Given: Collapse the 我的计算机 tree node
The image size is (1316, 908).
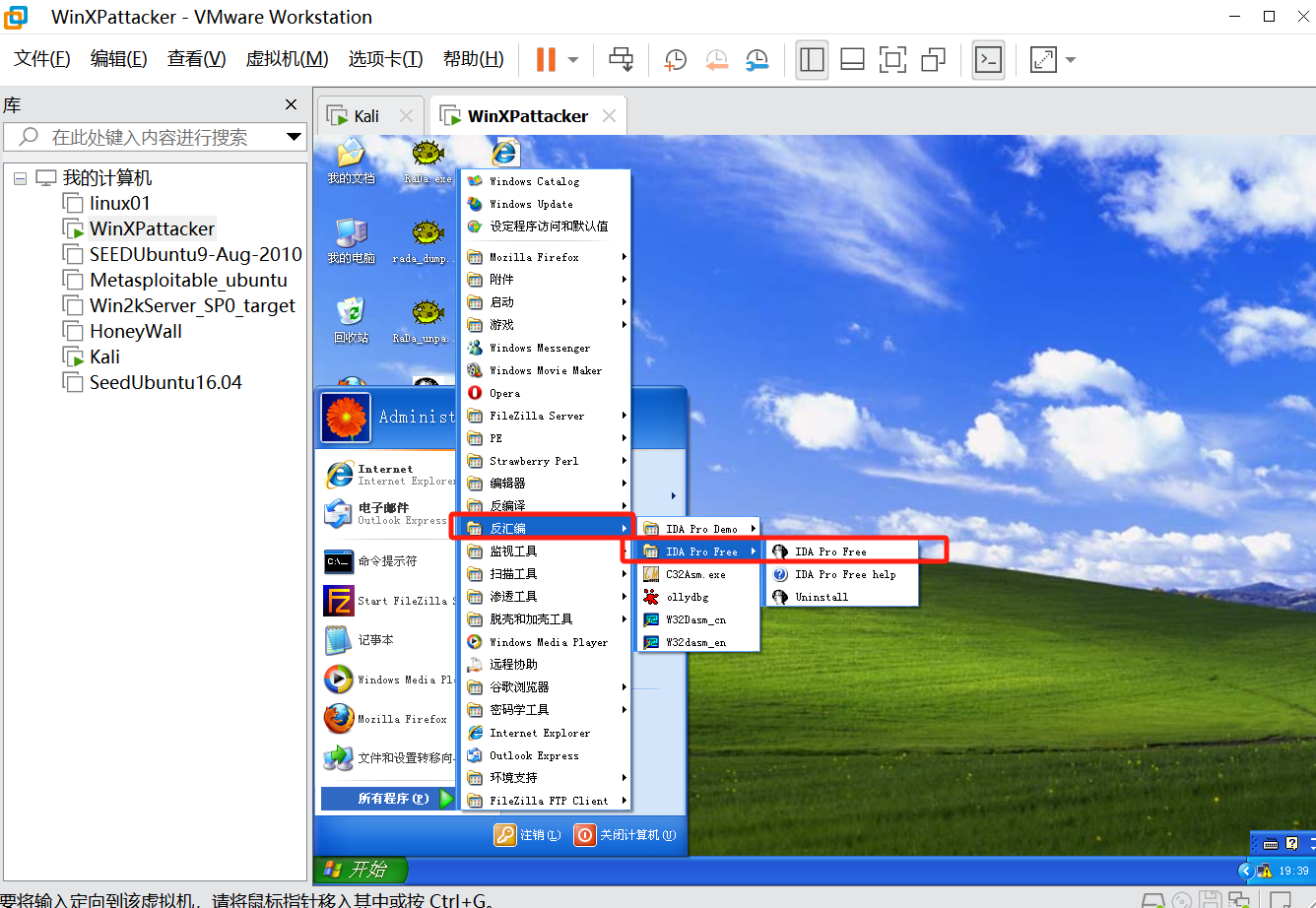Looking at the screenshot, I should [x=19, y=178].
